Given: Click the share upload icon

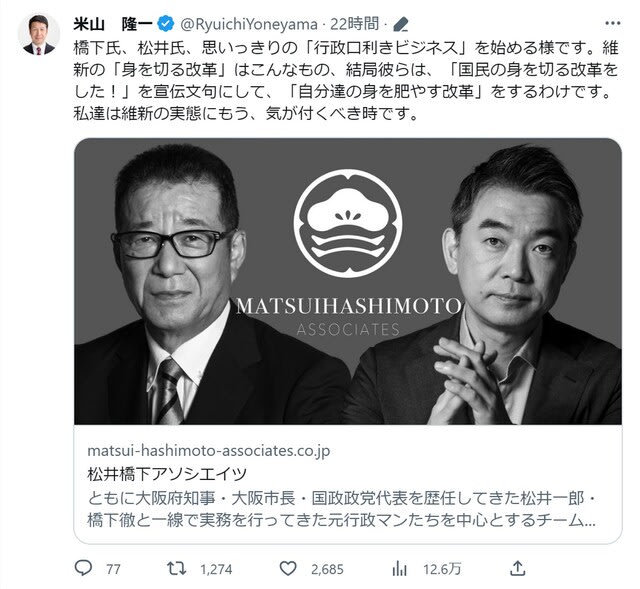Looking at the screenshot, I should click(518, 568).
